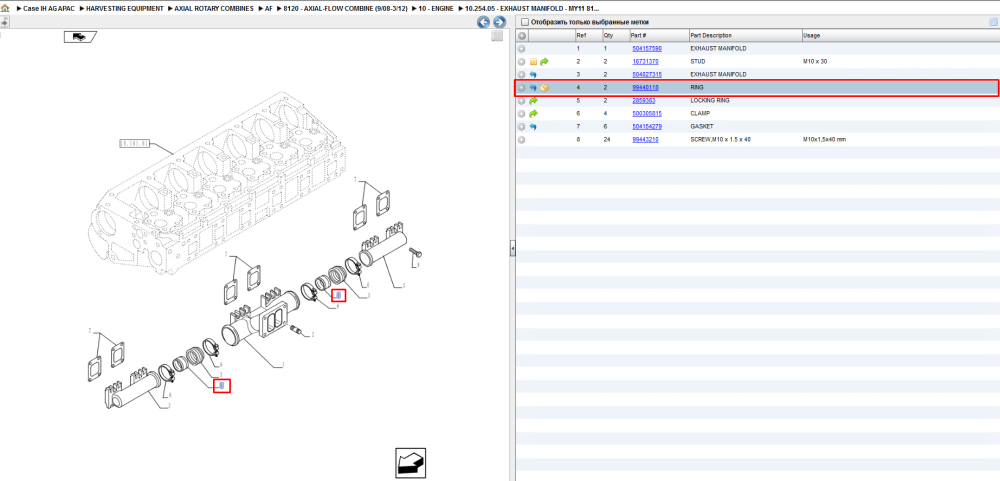1000x481 pixels.
Task: Open the 8120 - AXIAL-FLOW COMBINE breadcrumb
Action: [x=345, y=9]
